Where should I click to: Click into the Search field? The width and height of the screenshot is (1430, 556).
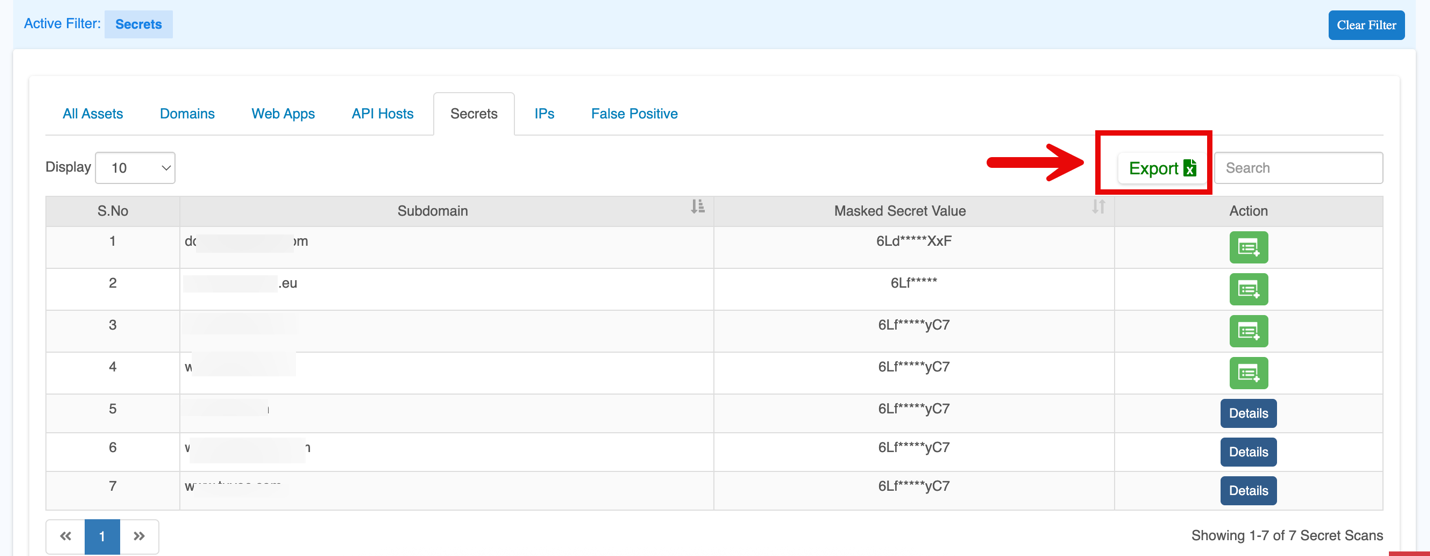(1298, 168)
